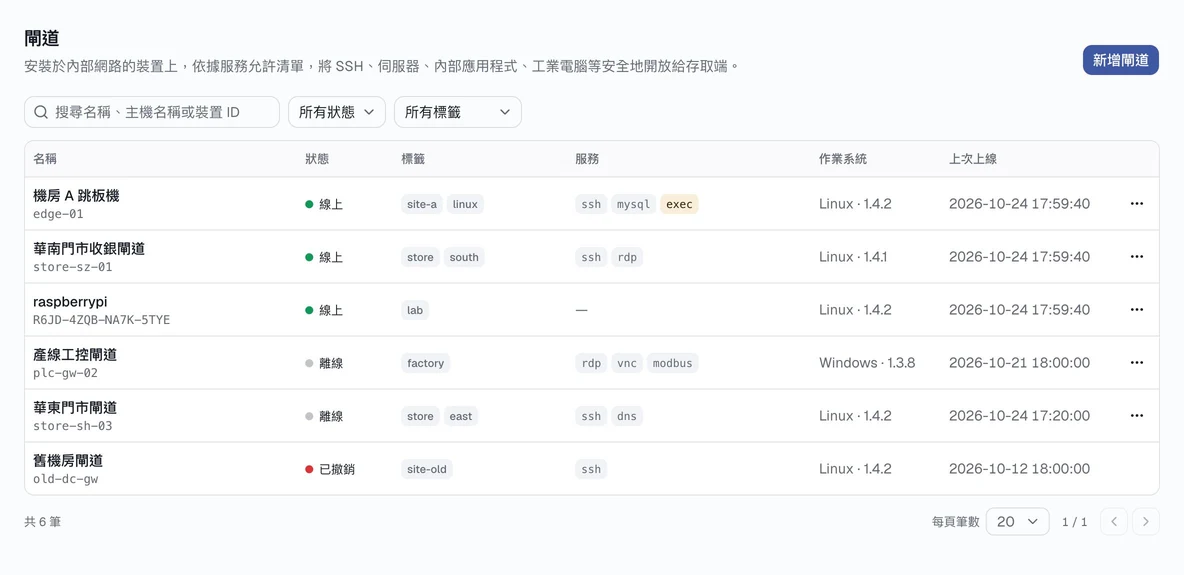The height and width of the screenshot is (575, 1184).
Task: Click the store-sz-01 hostname text
Action: click(x=72, y=267)
